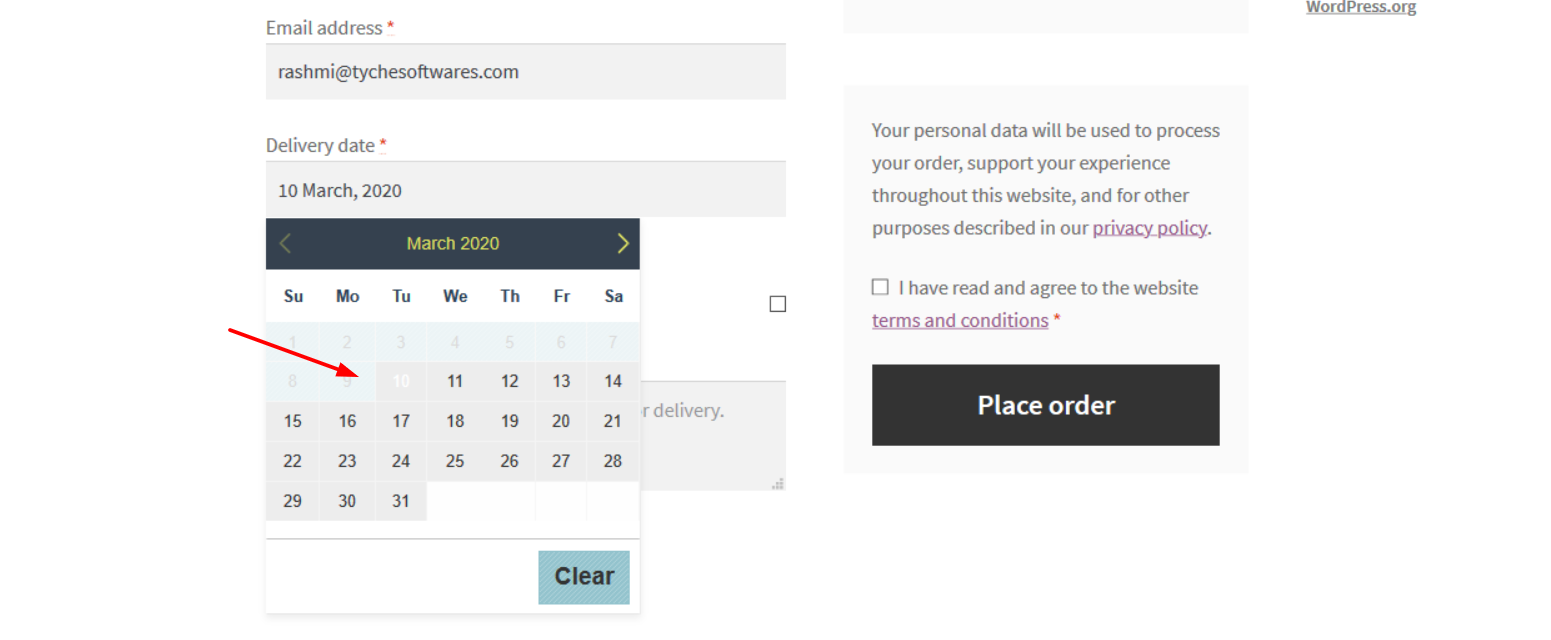Select March 20 in the calendar grid
Viewport: 1551px width, 640px height.
point(561,421)
